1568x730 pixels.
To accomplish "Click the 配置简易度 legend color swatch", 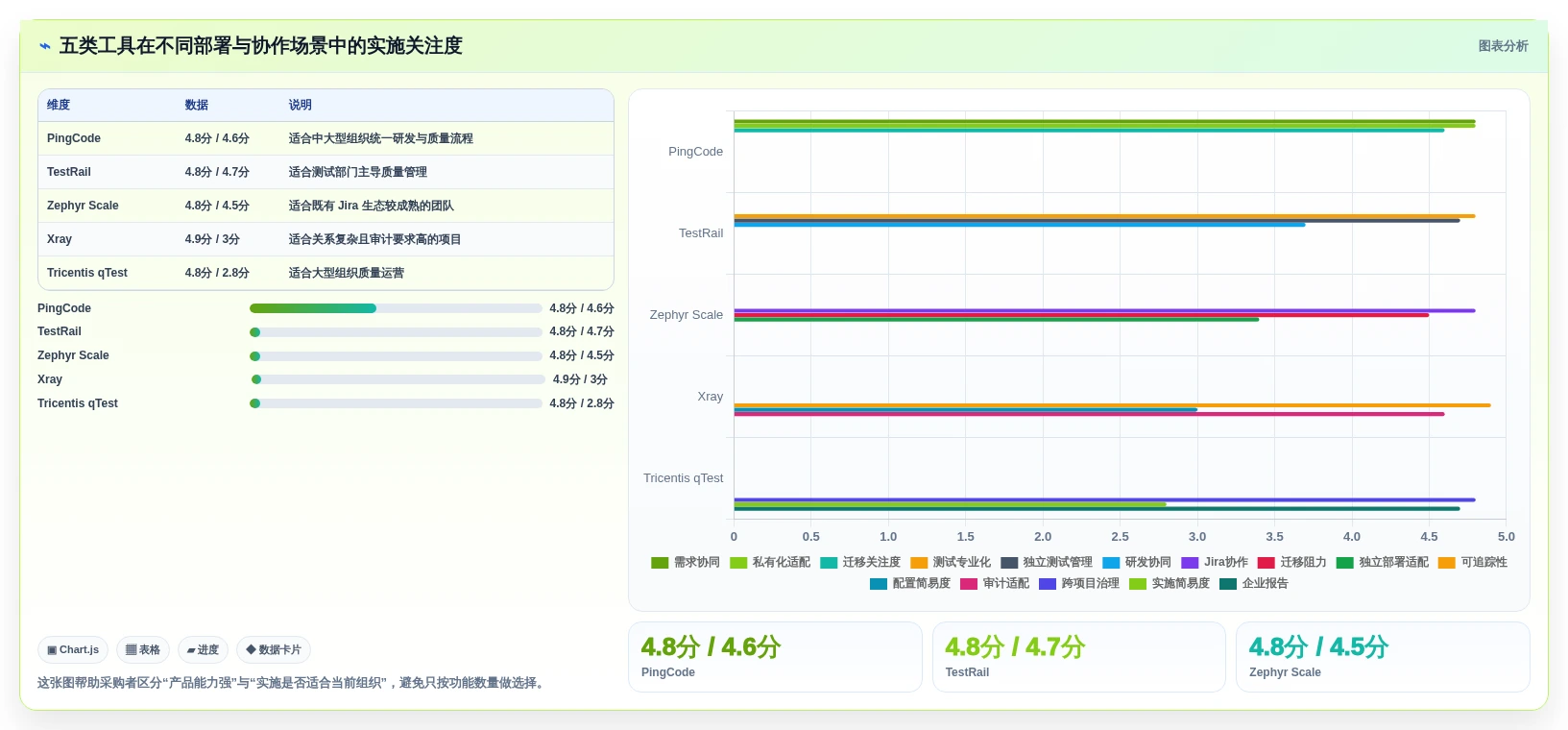I will [x=879, y=584].
